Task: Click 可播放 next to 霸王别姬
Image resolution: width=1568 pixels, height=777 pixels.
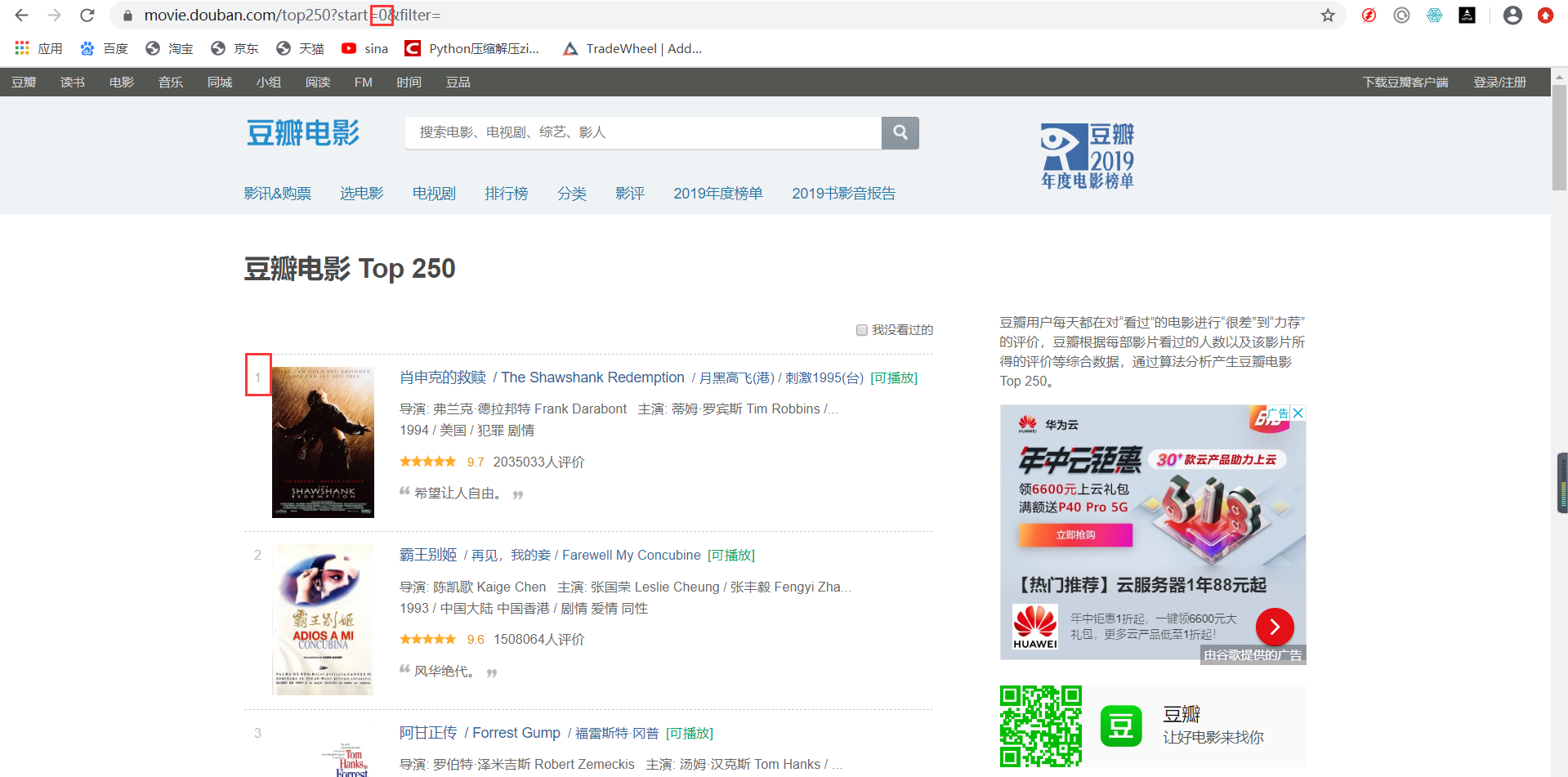Action: click(731, 556)
